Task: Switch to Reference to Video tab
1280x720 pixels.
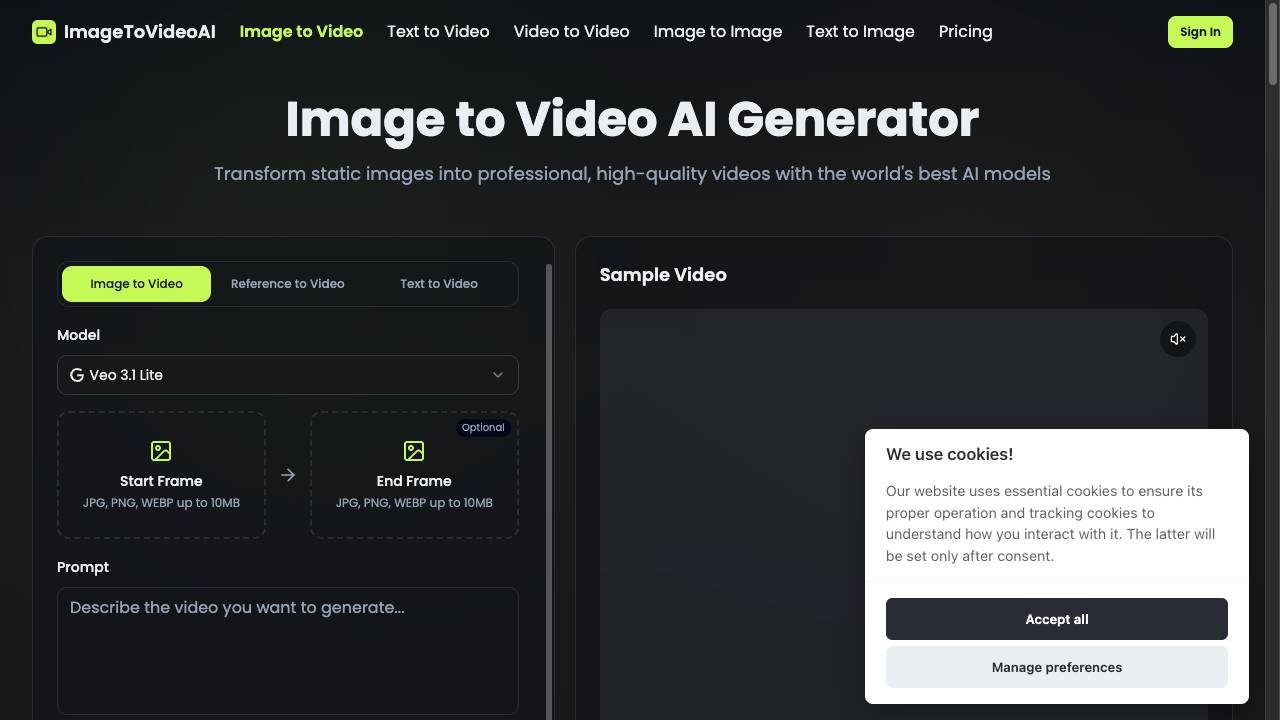Action: point(288,284)
